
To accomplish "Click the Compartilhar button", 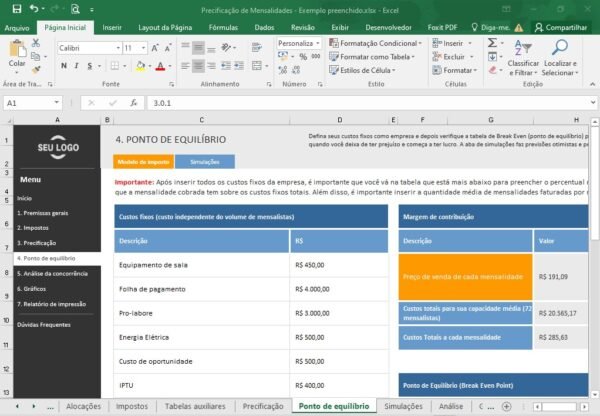I will tap(561, 28).
